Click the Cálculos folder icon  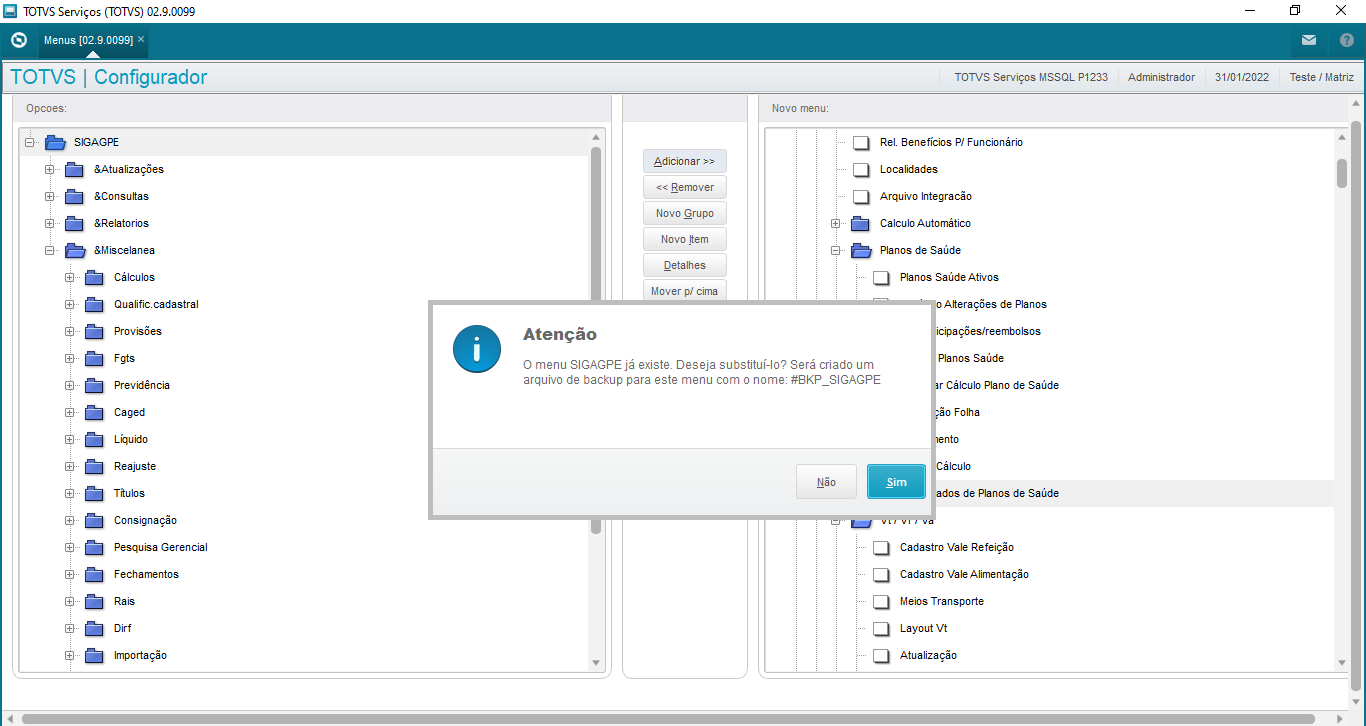95,277
